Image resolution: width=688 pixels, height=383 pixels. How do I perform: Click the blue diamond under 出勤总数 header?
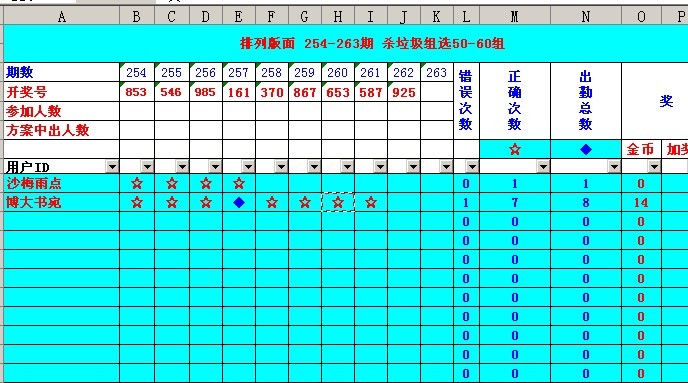coord(586,150)
